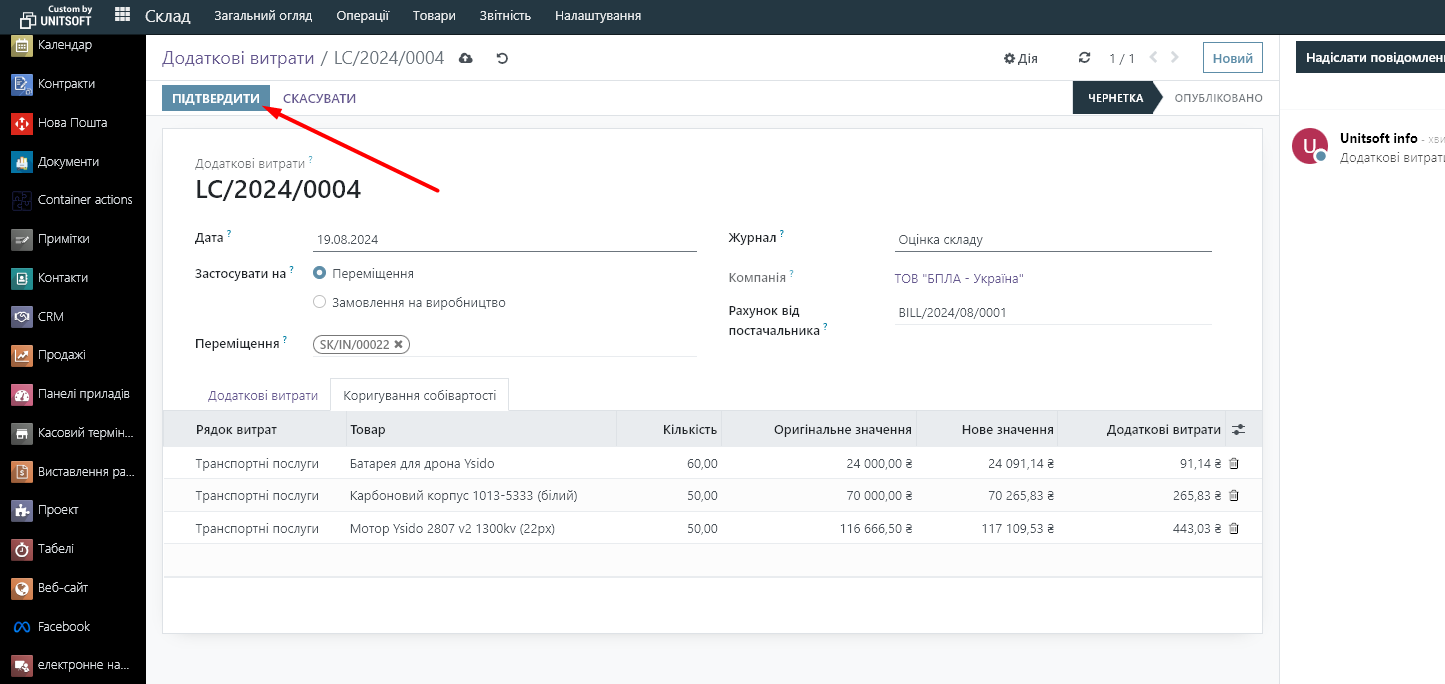Delete the Батарея для дрона Ysido row

1234,464
